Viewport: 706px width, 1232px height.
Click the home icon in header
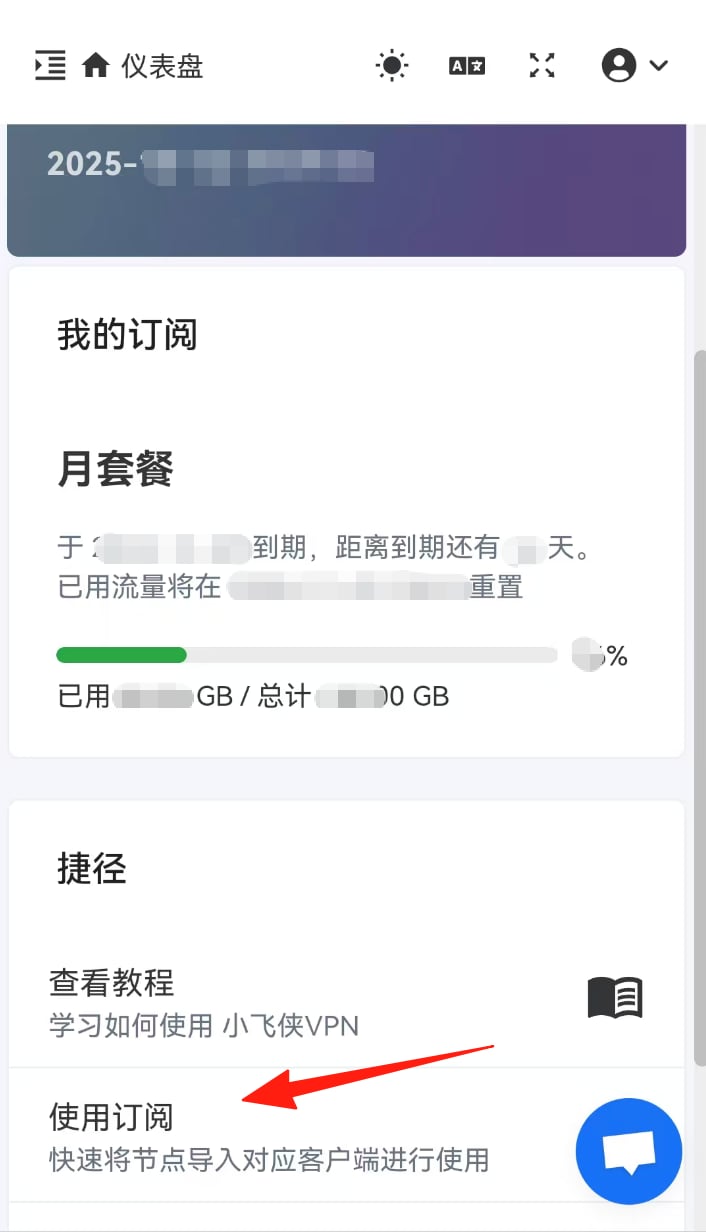pos(96,66)
